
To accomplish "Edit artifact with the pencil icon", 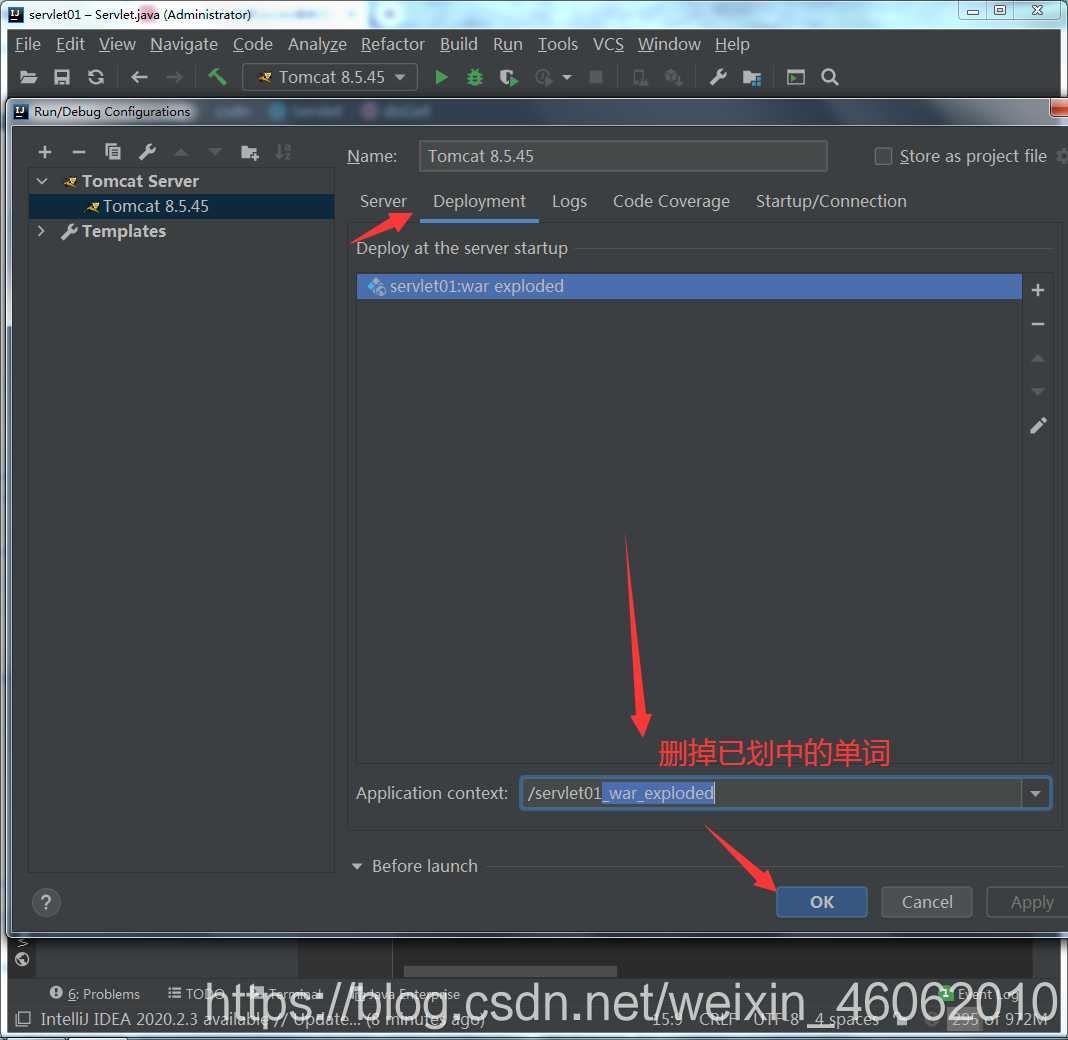I will tap(1038, 426).
